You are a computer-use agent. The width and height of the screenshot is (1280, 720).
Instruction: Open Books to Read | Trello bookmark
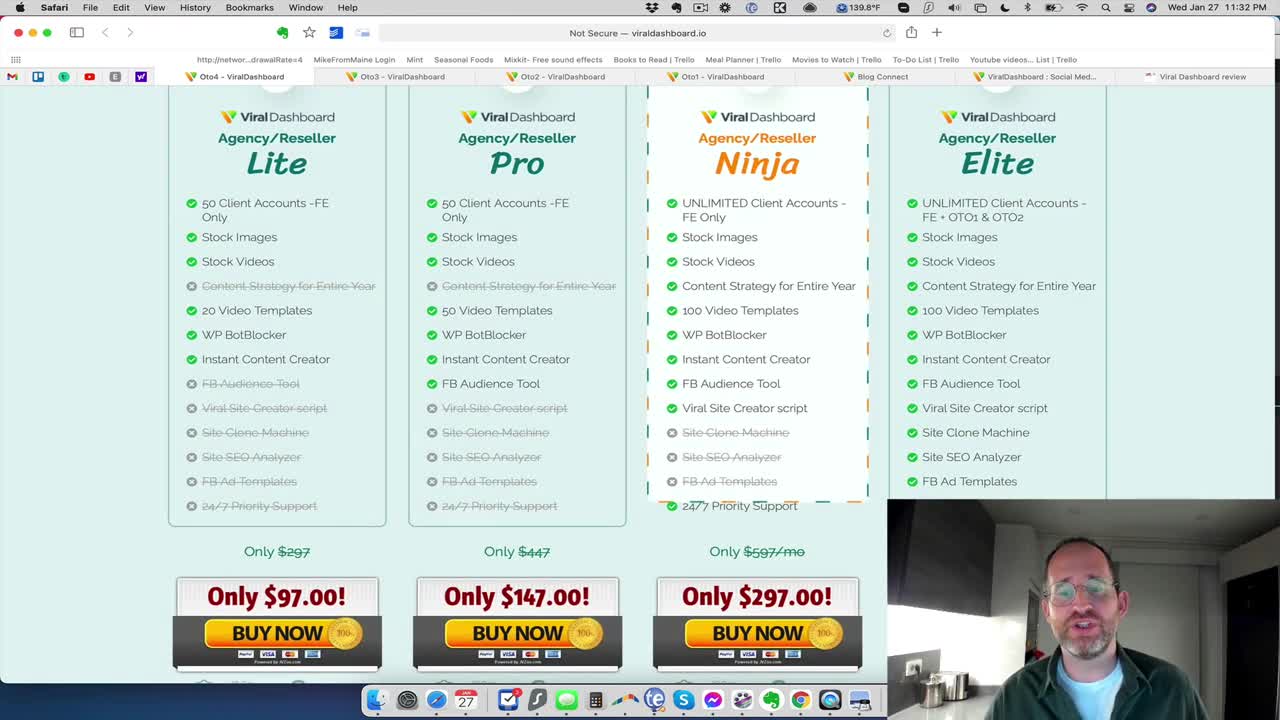point(654,59)
